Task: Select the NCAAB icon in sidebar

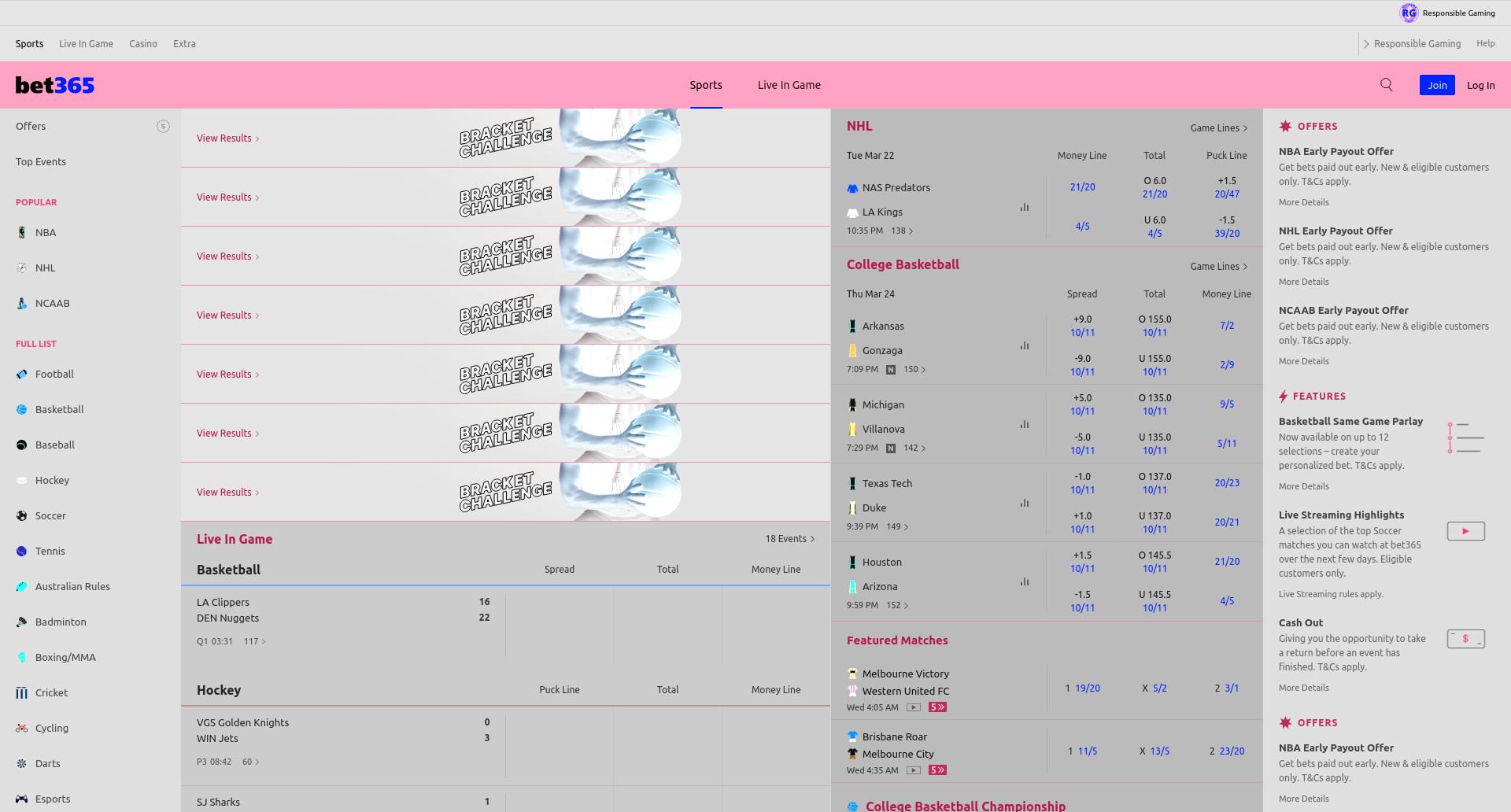Action: [21, 303]
